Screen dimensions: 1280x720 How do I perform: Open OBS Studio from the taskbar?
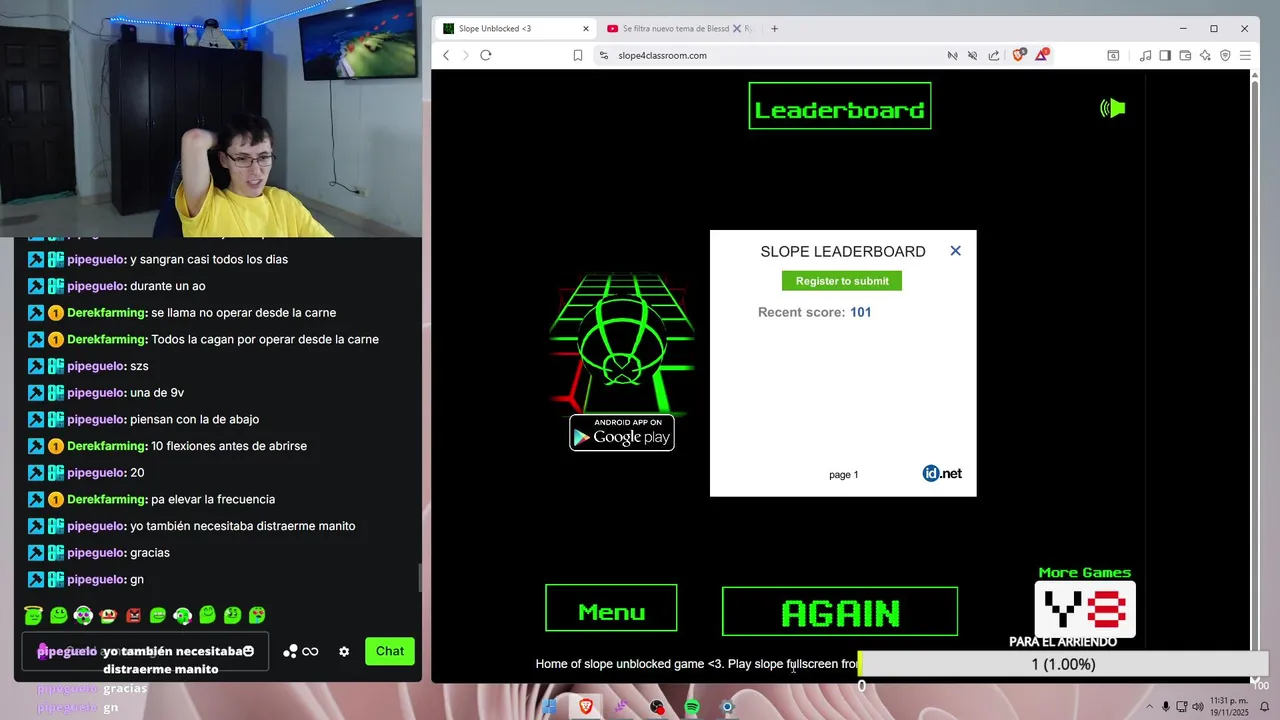pos(657,707)
